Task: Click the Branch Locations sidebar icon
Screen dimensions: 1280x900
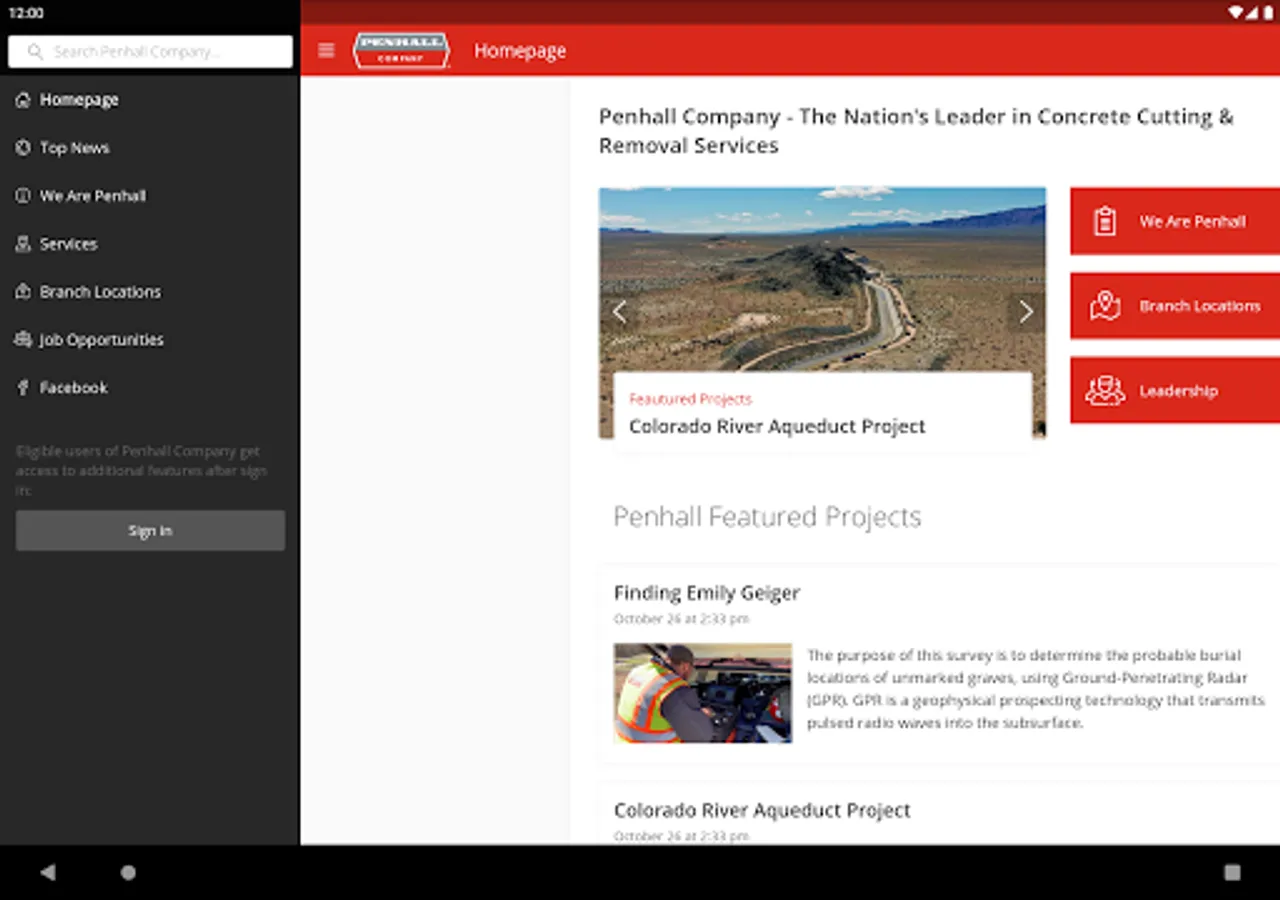Action: pyautogui.click(x=23, y=292)
